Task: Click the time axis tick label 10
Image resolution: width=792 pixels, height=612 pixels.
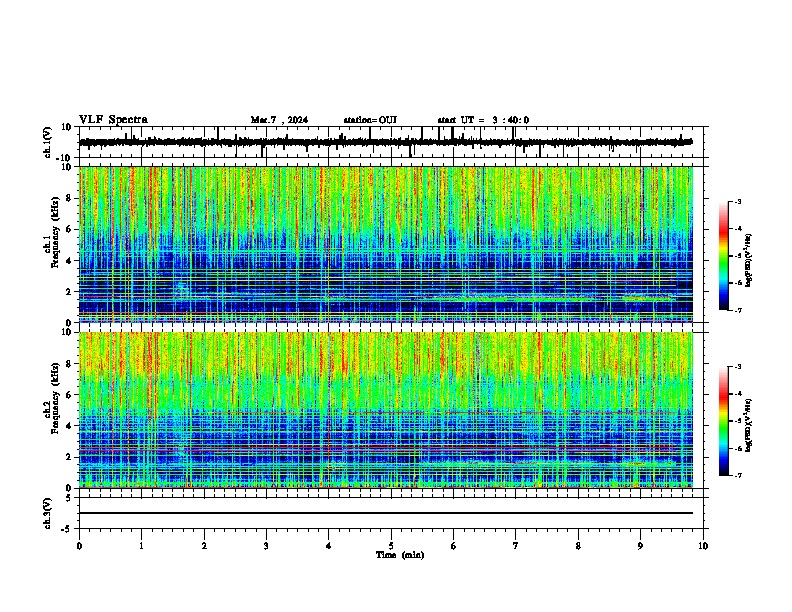Action: click(703, 546)
